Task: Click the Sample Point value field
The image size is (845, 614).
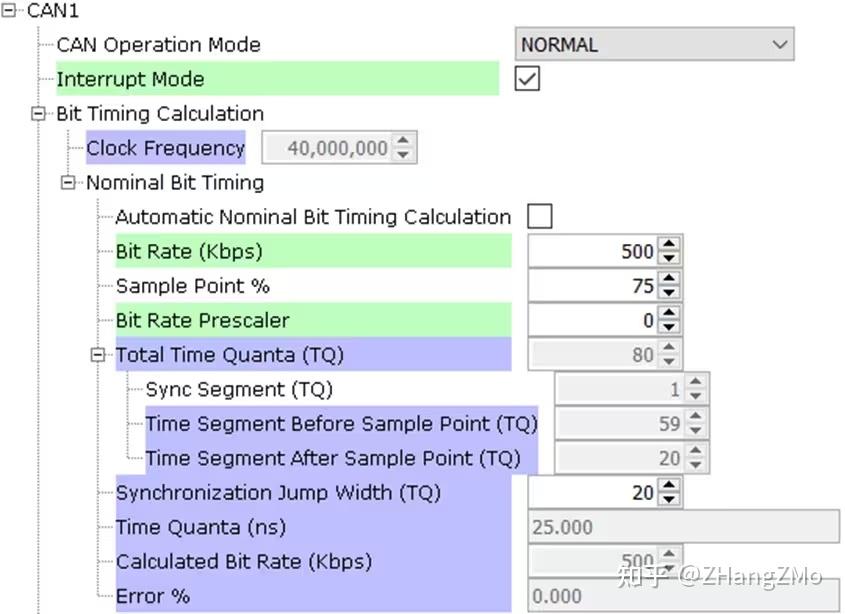Action: click(x=592, y=286)
